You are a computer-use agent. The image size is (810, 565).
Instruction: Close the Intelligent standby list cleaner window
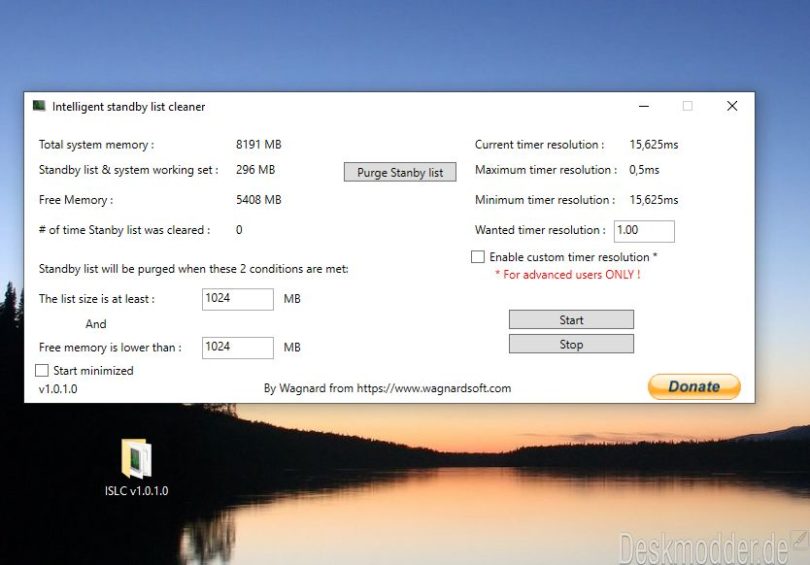732,106
